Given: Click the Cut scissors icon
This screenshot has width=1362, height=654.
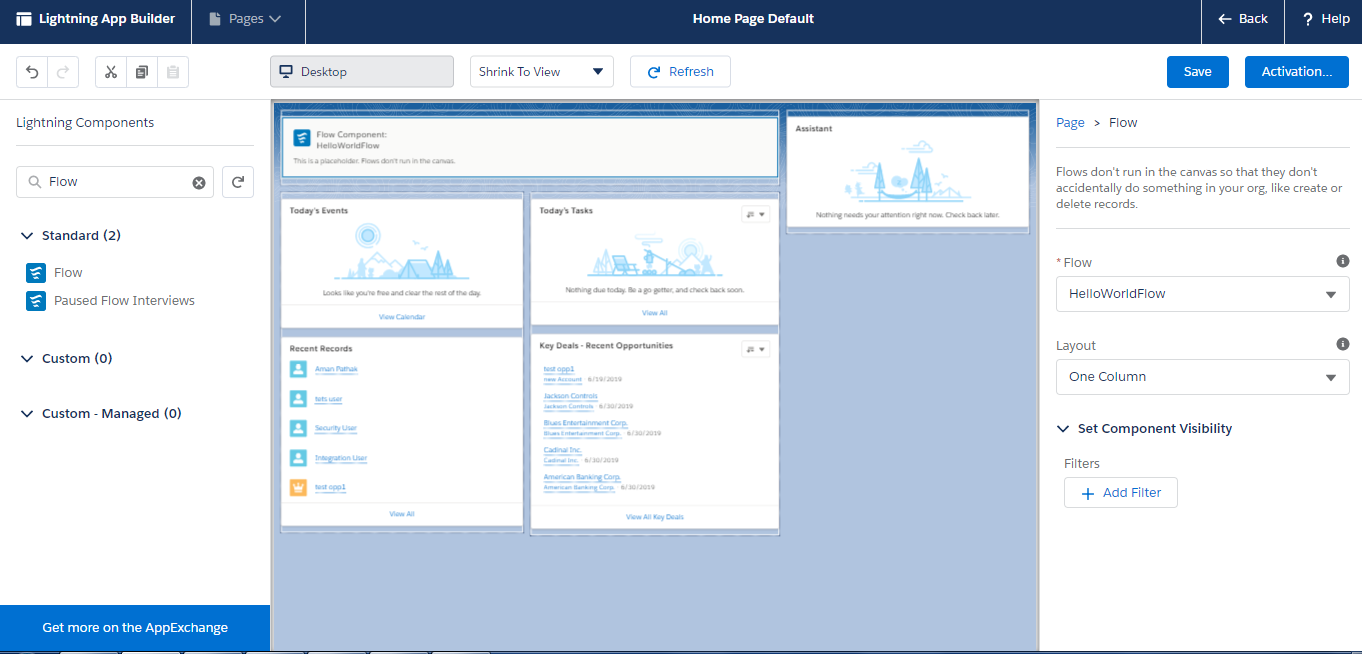Looking at the screenshot, I should click(111, 72).
